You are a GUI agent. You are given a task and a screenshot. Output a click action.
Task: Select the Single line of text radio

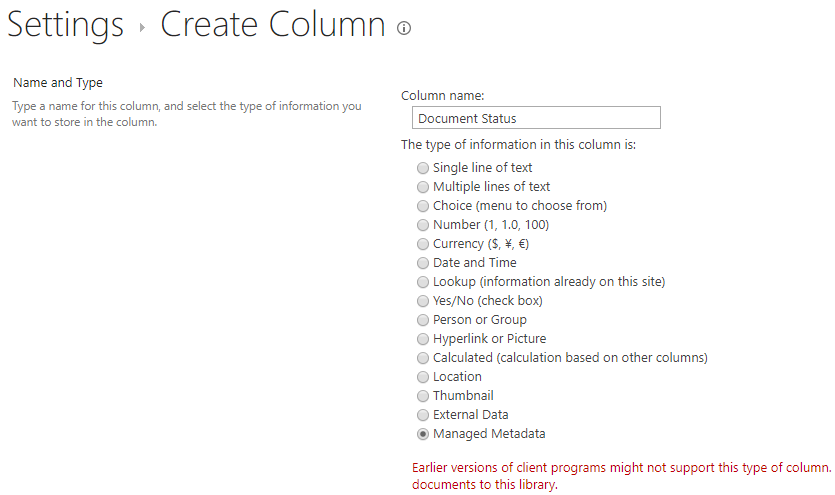point(423,168)
